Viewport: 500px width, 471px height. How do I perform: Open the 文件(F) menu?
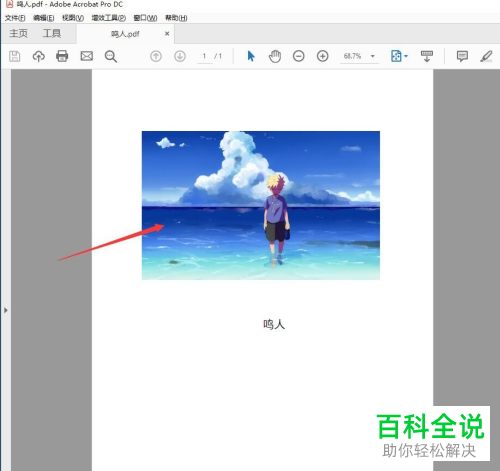pyautogui.click(x=15, y=18)
